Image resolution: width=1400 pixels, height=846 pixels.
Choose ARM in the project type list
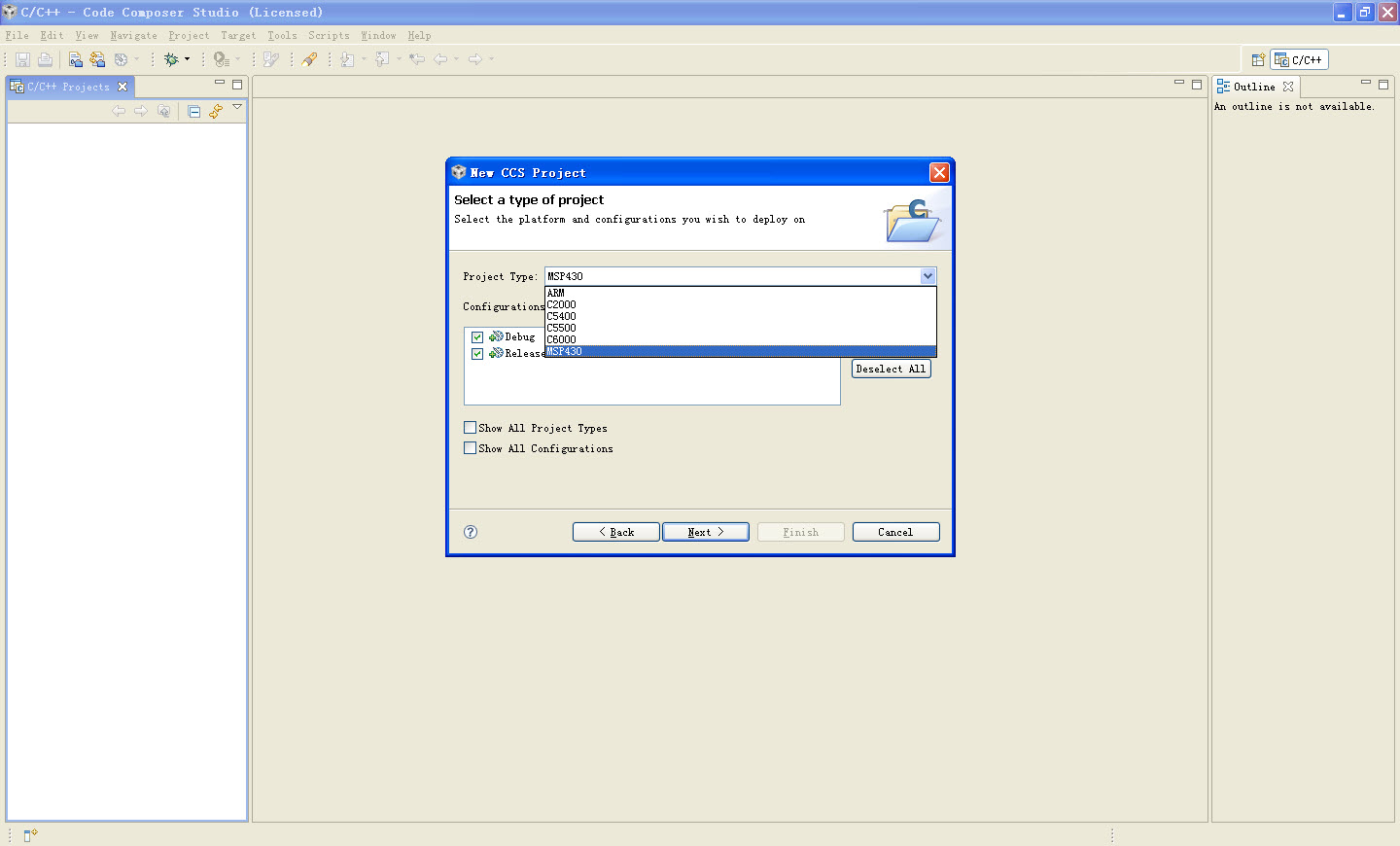(740, 293)
